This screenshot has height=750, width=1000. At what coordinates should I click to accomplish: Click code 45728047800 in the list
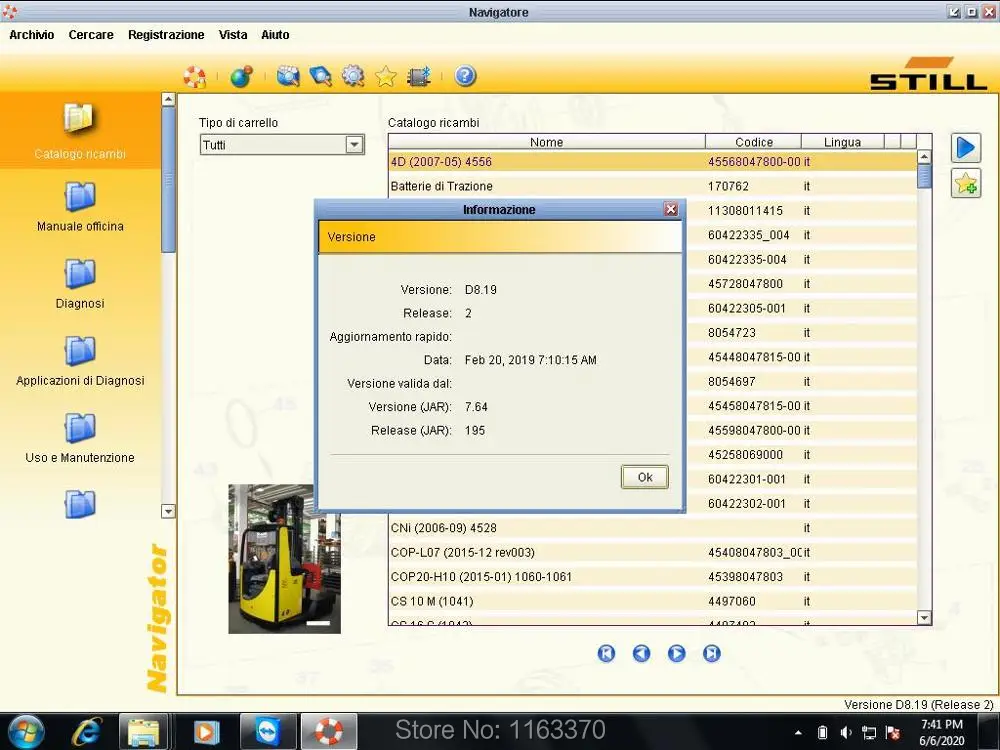(x=745, y=284)
